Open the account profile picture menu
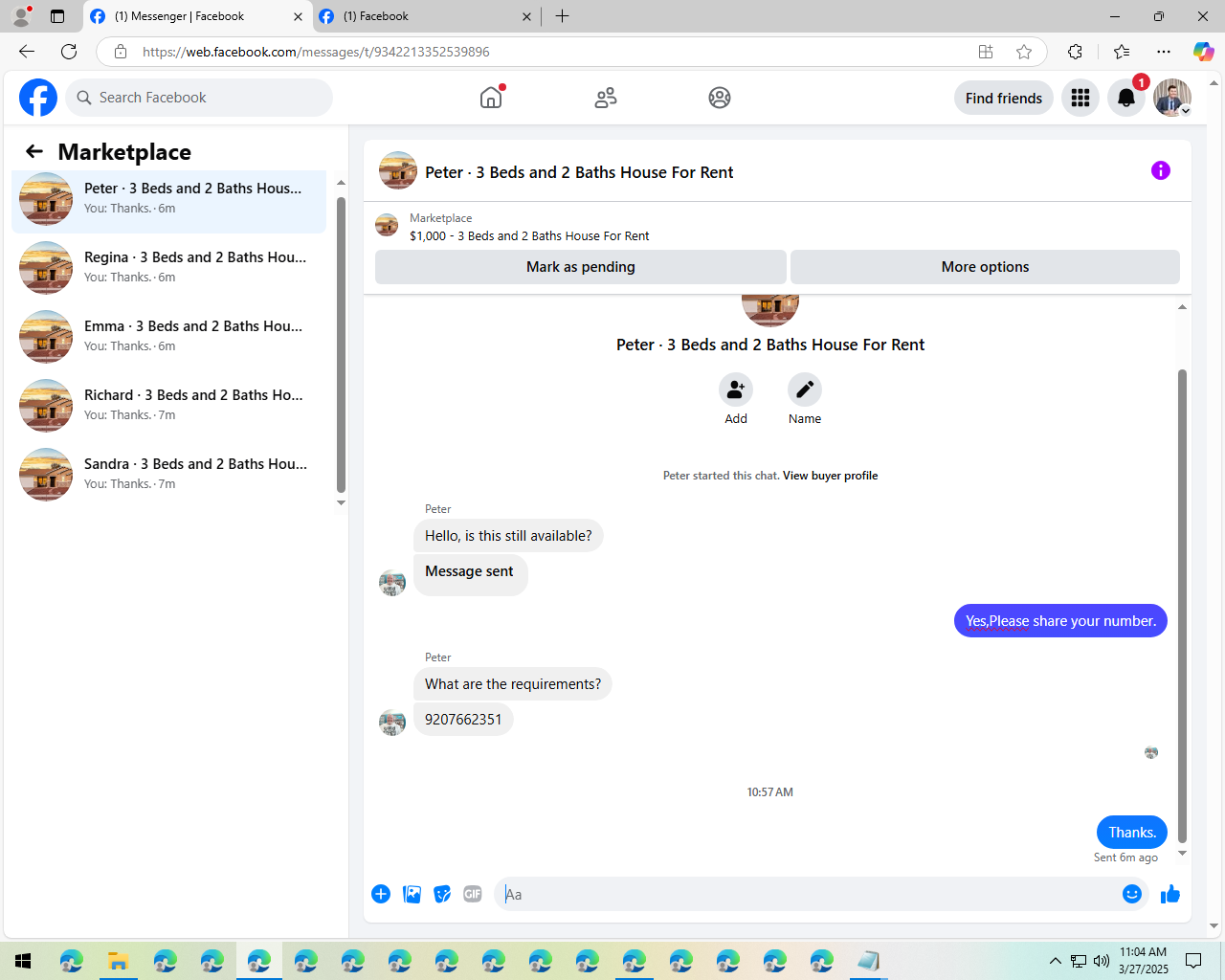Image resolution: width=1225 pixels, height=980 pixels. [x=1172, y=98]
